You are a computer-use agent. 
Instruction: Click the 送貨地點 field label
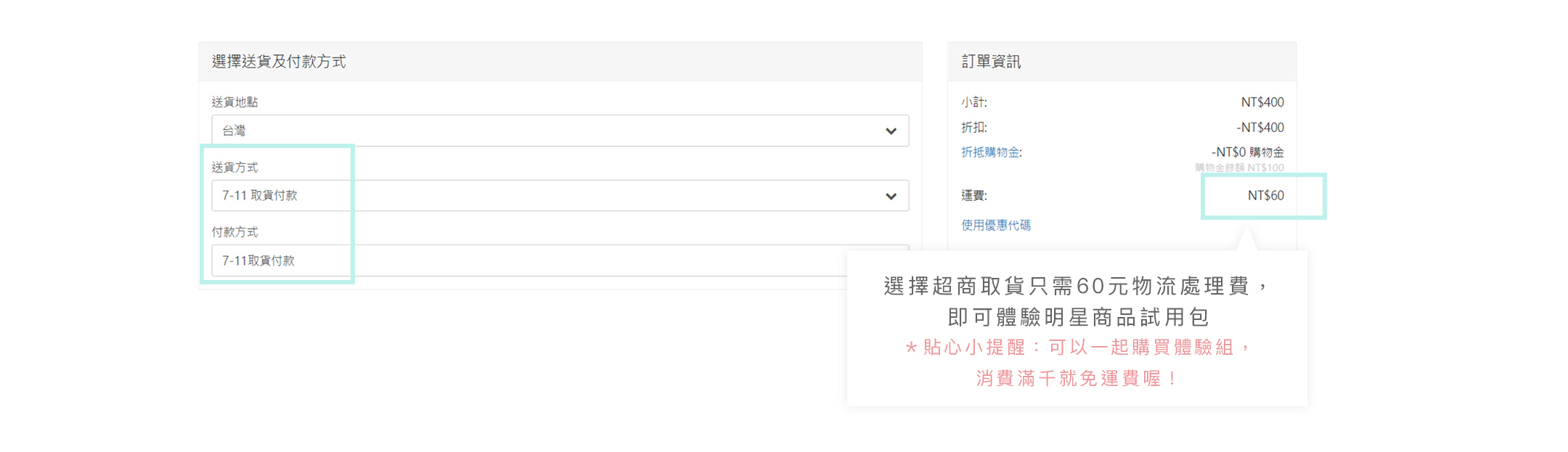(234, 102)
